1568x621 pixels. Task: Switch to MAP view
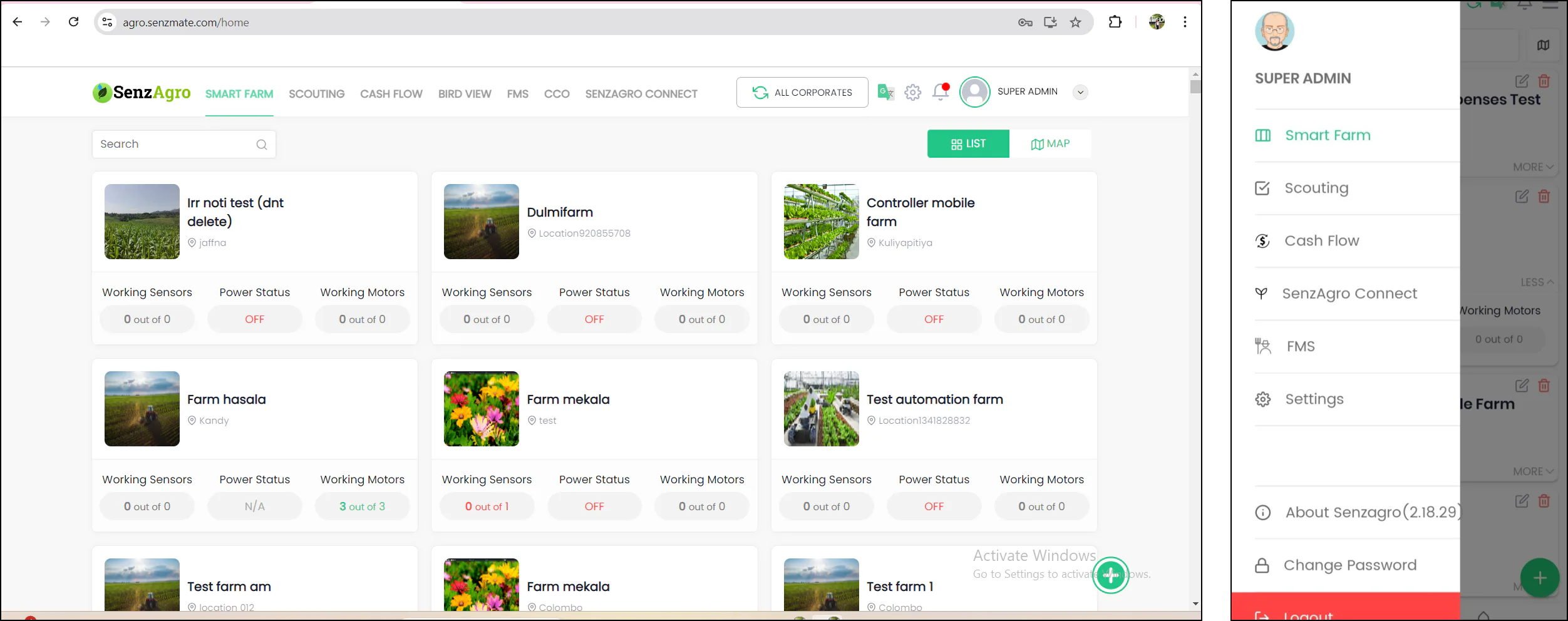pyautogui.click(x=1050, y=144)
